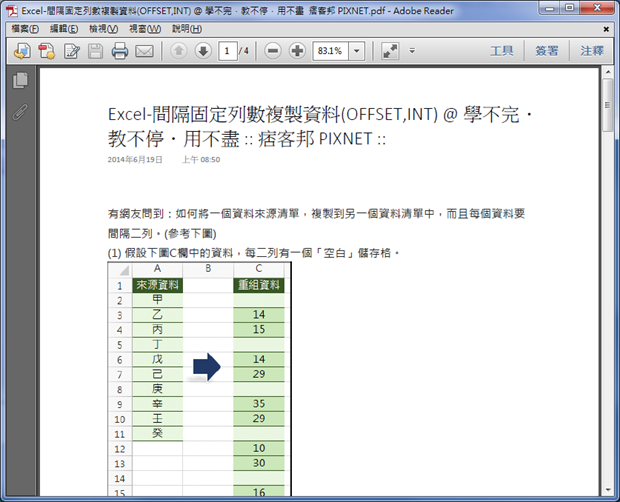Open the 簽署 pane

click(547, 51)
